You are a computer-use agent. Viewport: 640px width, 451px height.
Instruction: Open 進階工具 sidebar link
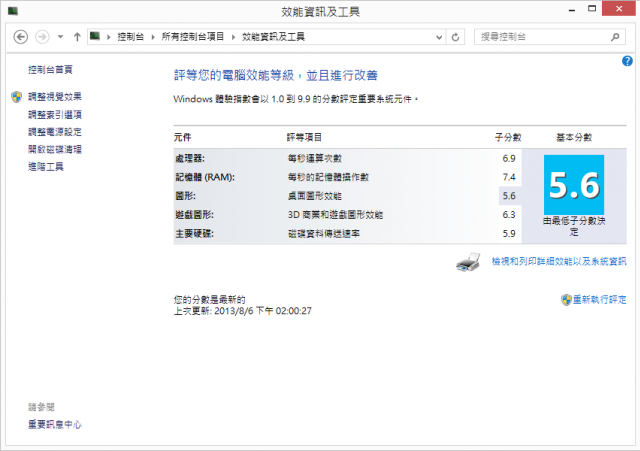pyautogui.click(x=46, y=167)
